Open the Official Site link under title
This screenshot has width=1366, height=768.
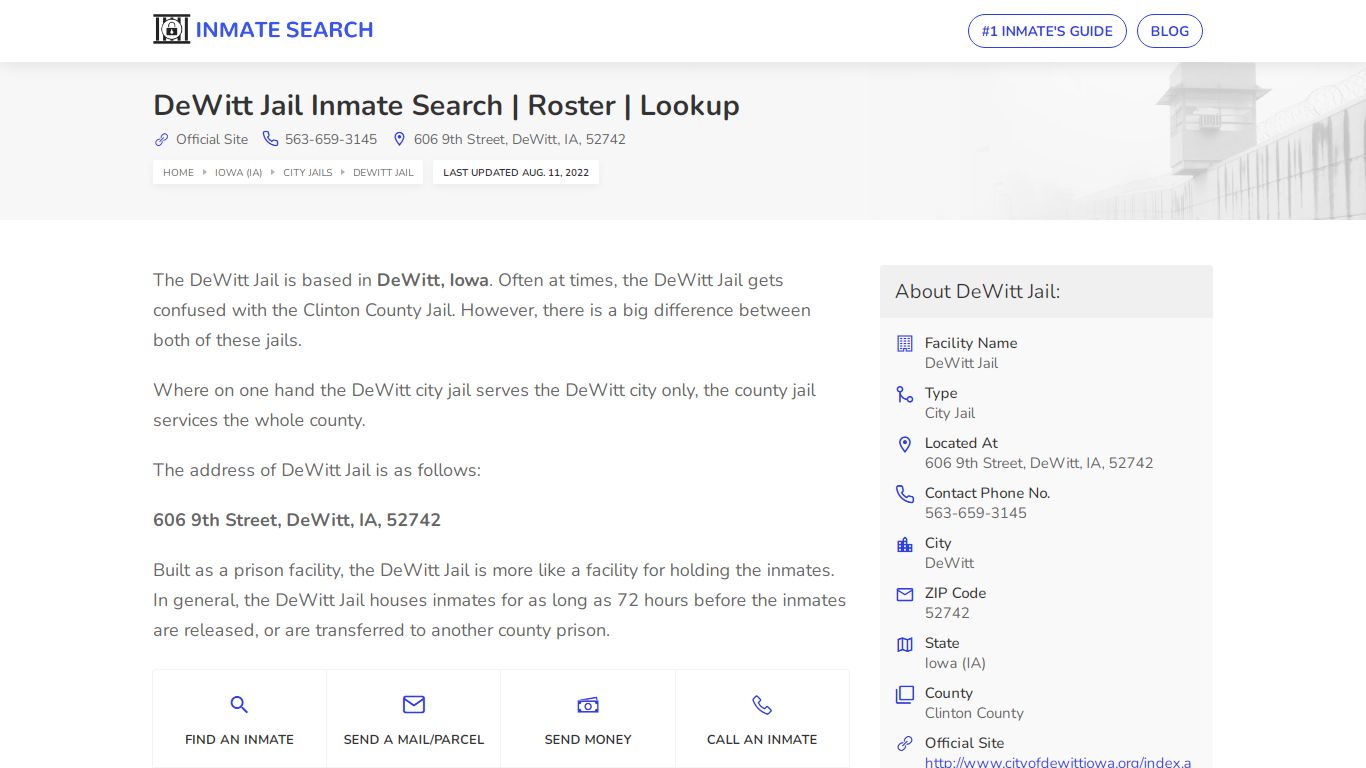(x=212, y=140)
